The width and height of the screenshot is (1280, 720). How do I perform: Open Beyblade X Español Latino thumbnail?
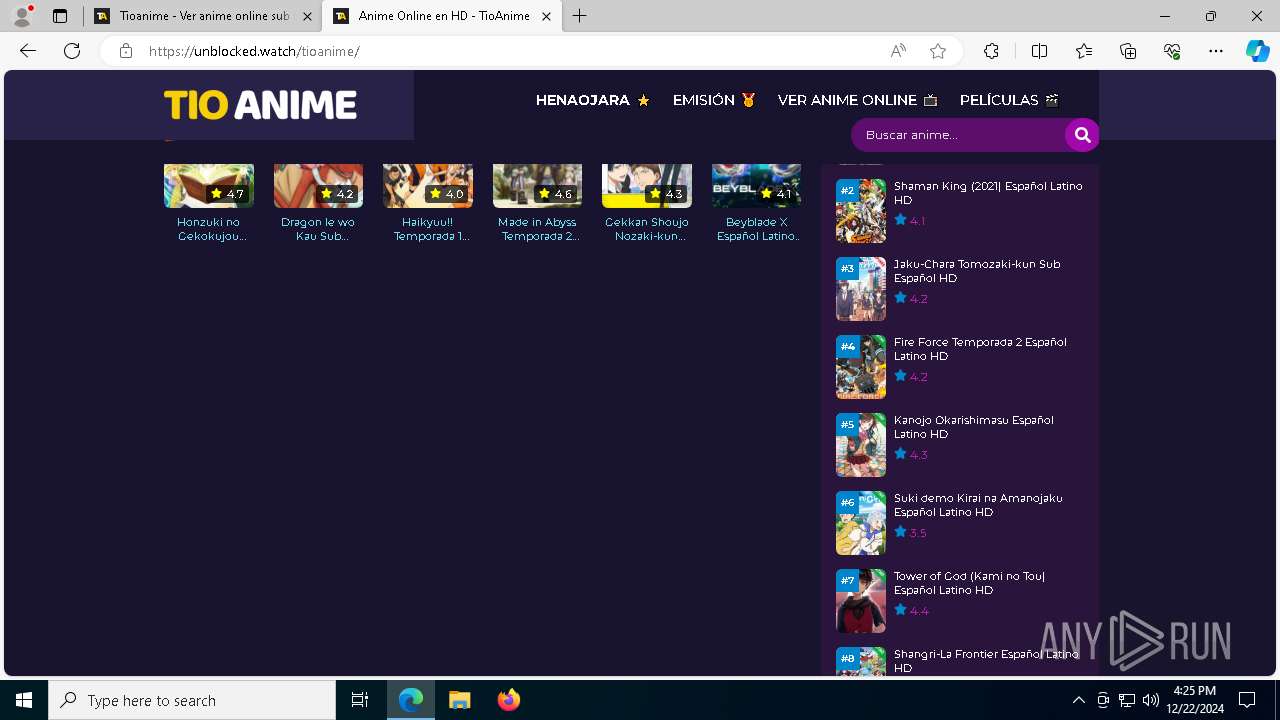click(x=756, y=185)
